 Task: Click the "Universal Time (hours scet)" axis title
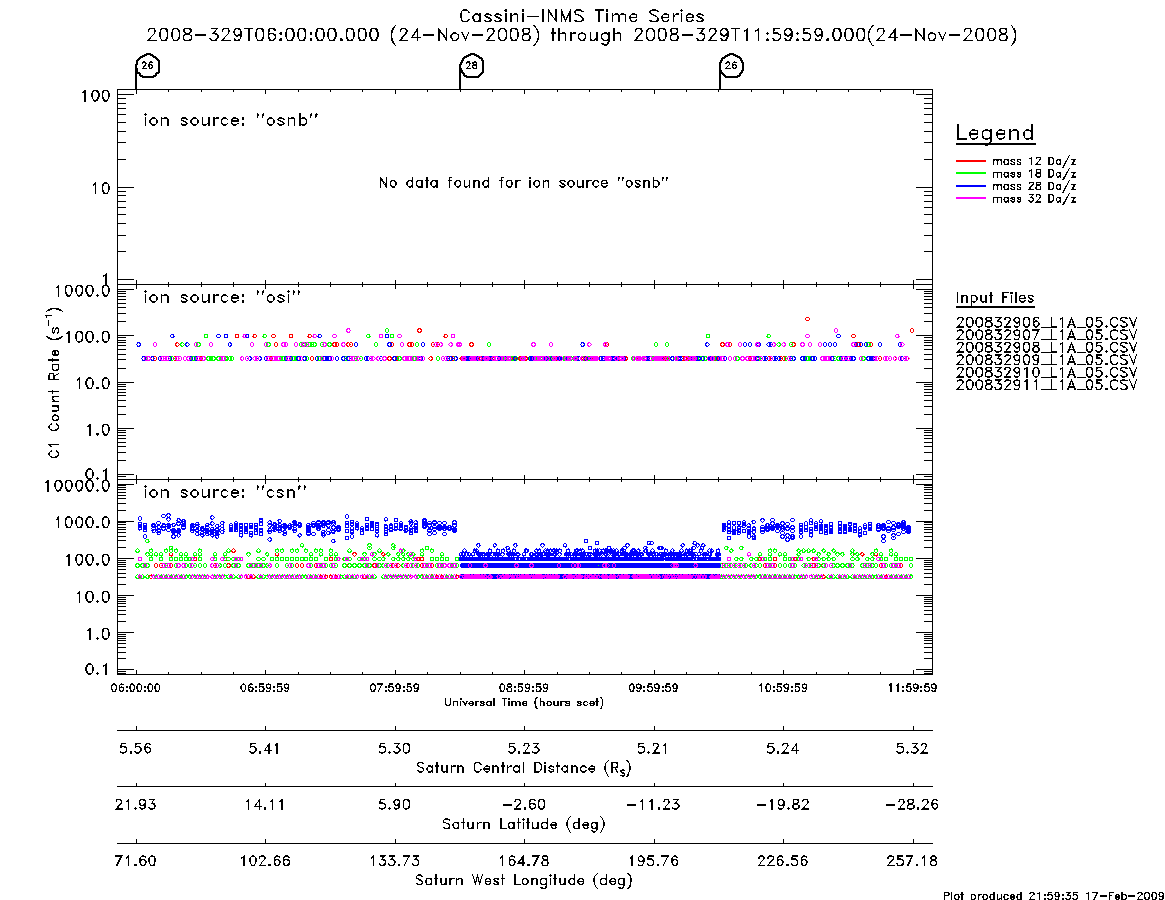point(524,702)
